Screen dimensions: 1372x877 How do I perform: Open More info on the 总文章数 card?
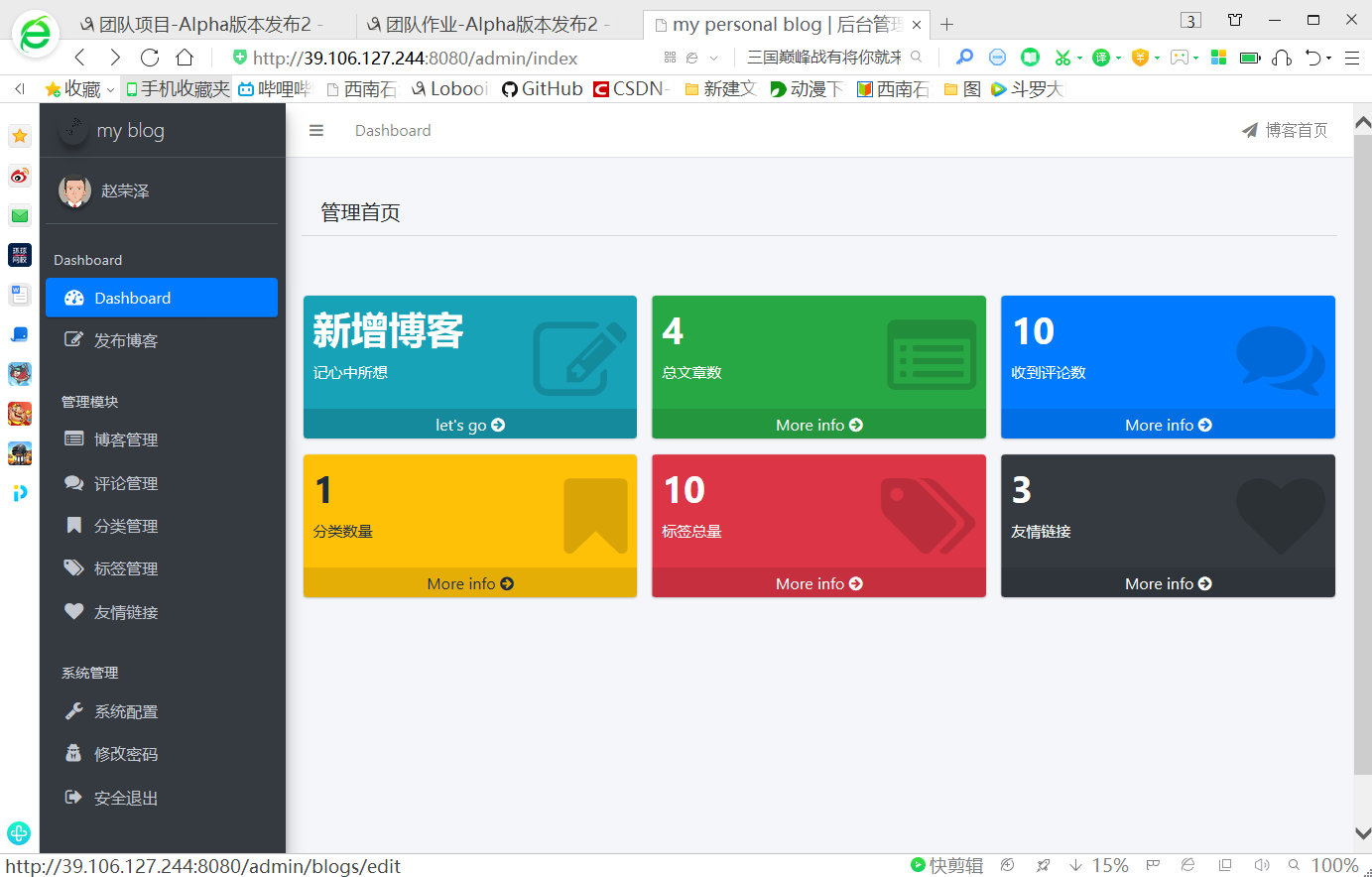pos(818,425)
